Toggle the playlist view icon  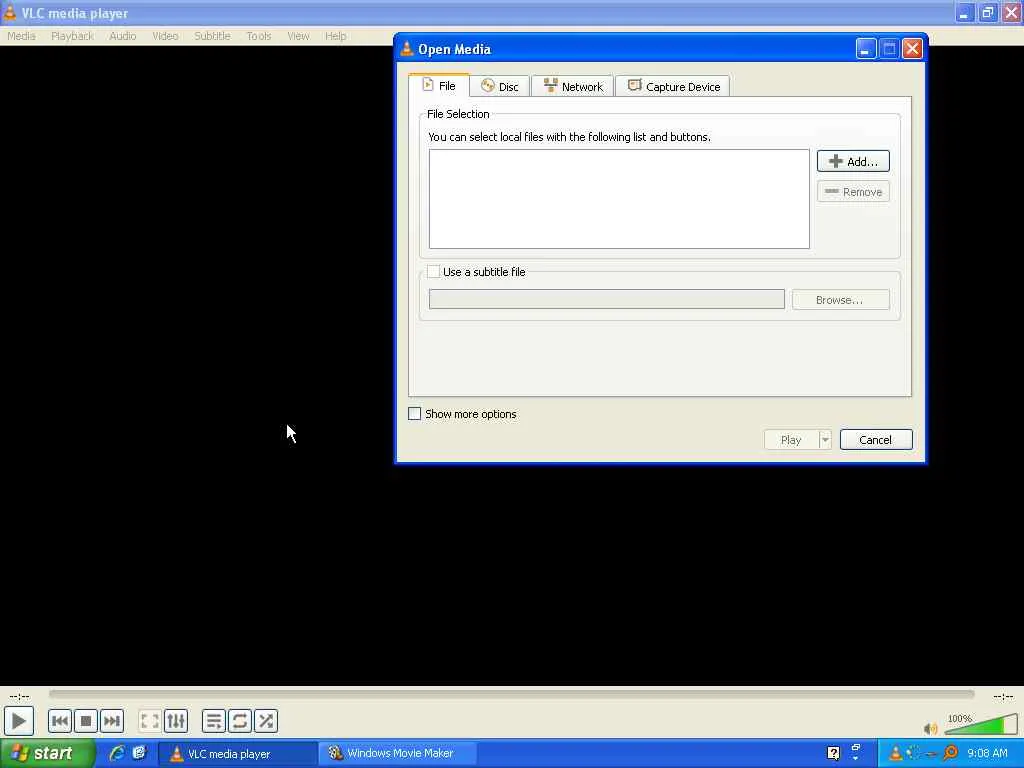click(x=214, y=721)
